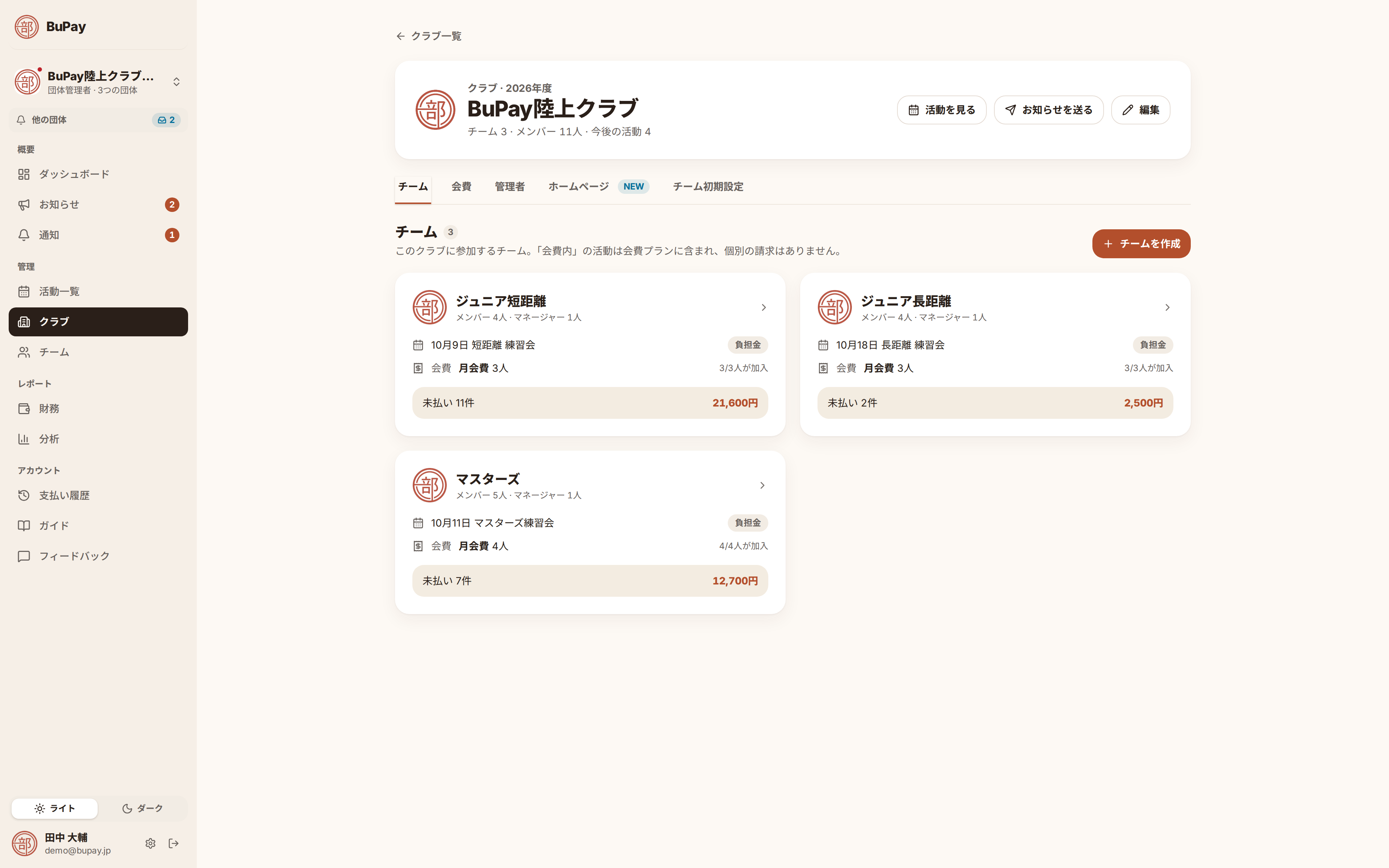Click the マスターズ team emblem

pyautogui.click(x=429, y=486)
